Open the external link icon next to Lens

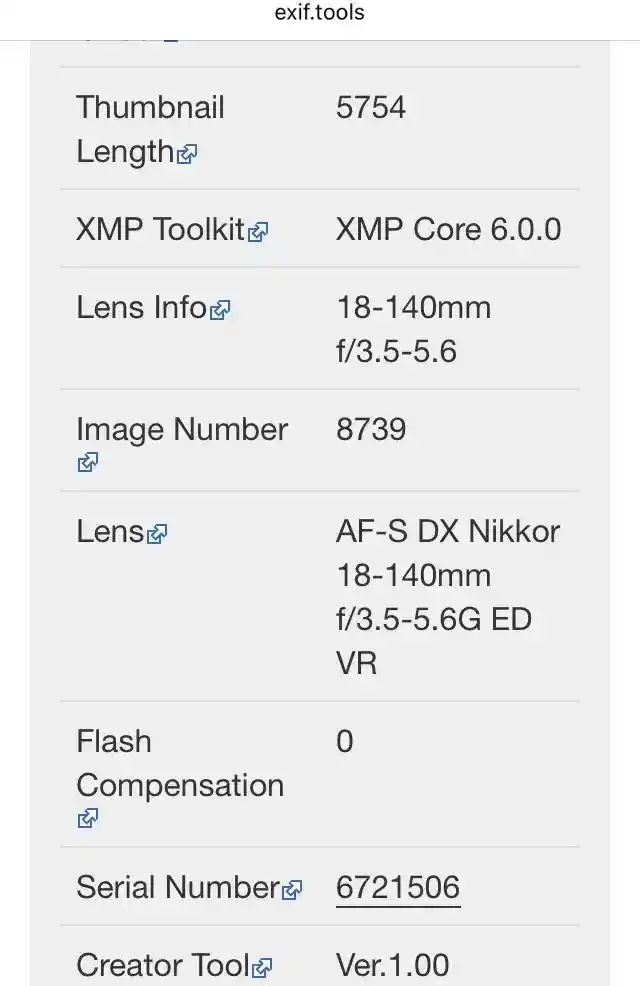pyautogui.click(x=156, y=534)
